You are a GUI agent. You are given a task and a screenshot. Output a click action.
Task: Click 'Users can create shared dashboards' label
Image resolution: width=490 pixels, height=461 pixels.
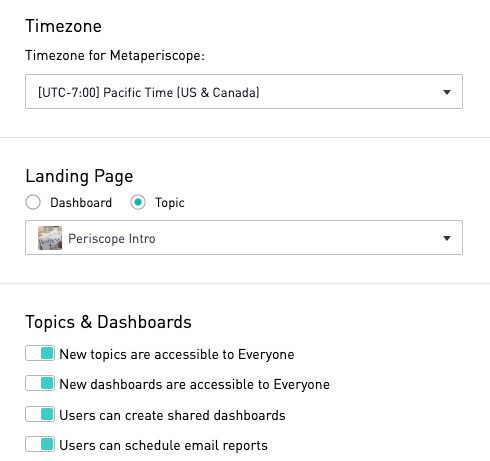pyautogui.click(x=172, y=415)
